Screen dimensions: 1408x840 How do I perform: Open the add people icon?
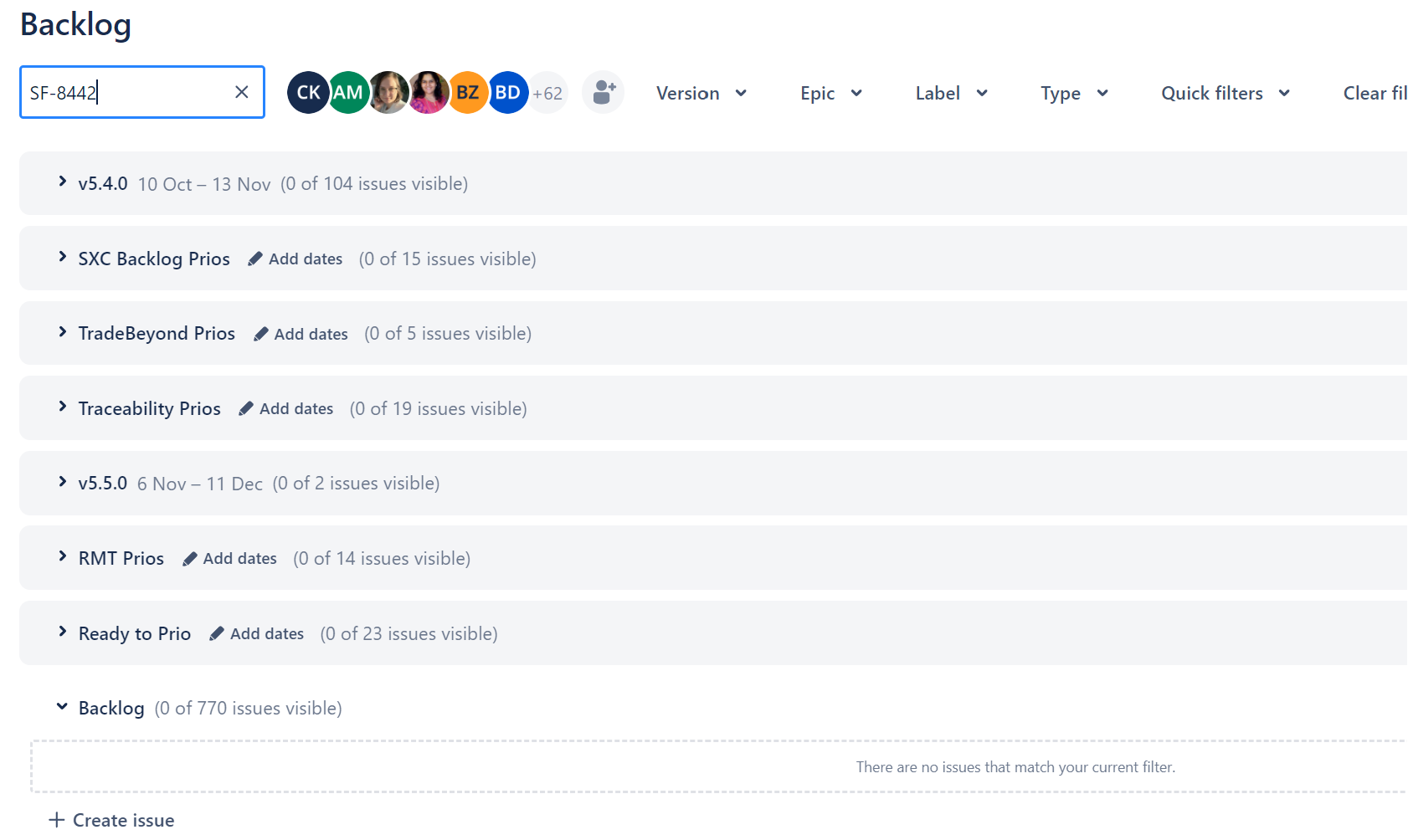[x=603, y=92]
